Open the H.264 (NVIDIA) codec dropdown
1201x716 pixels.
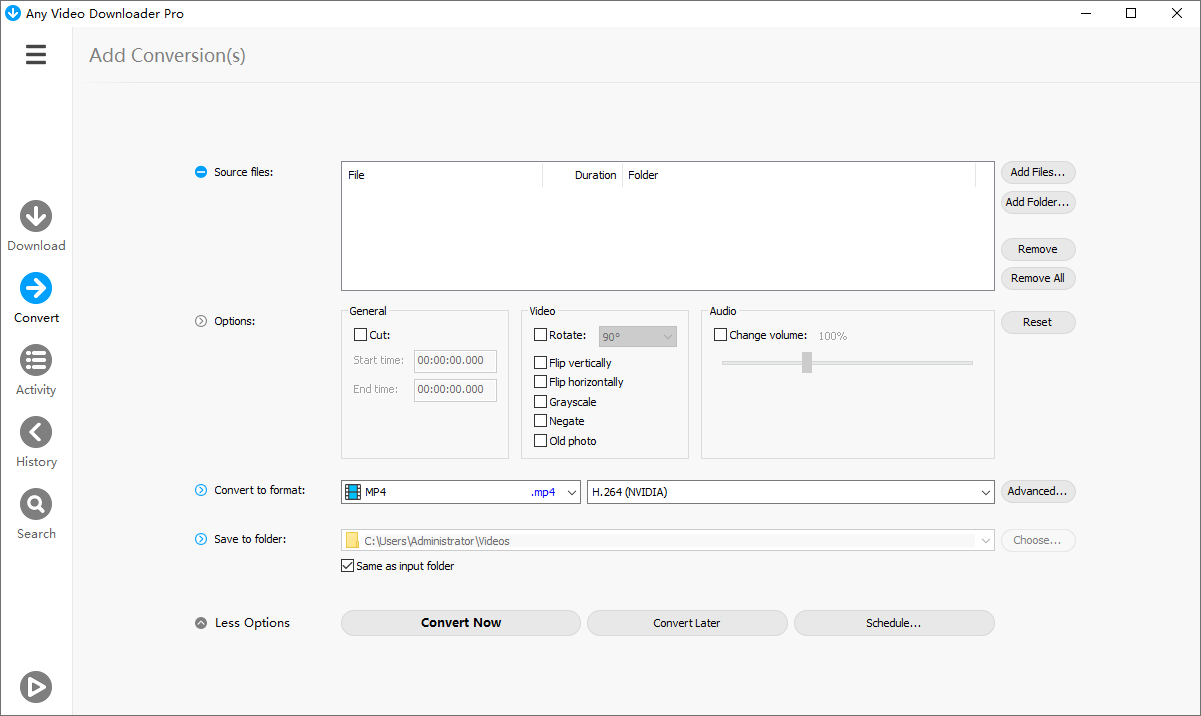pos(790,492)
